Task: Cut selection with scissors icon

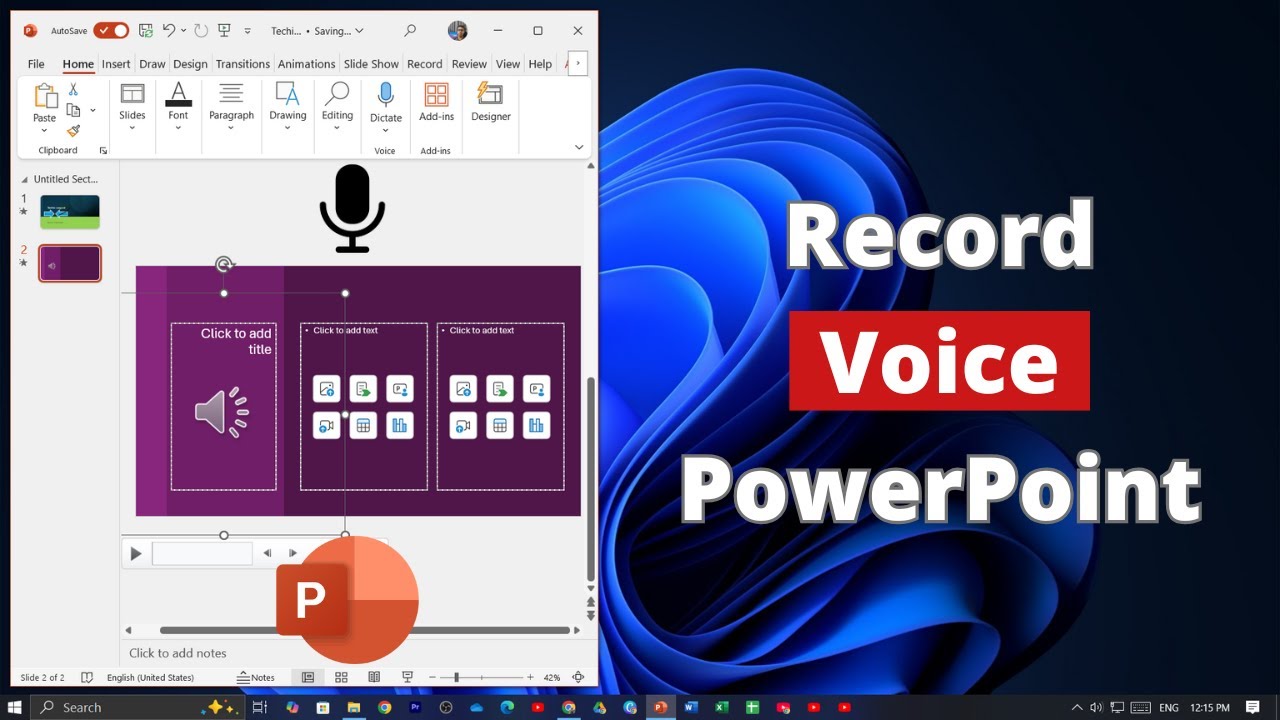Action: coord(73,90)
